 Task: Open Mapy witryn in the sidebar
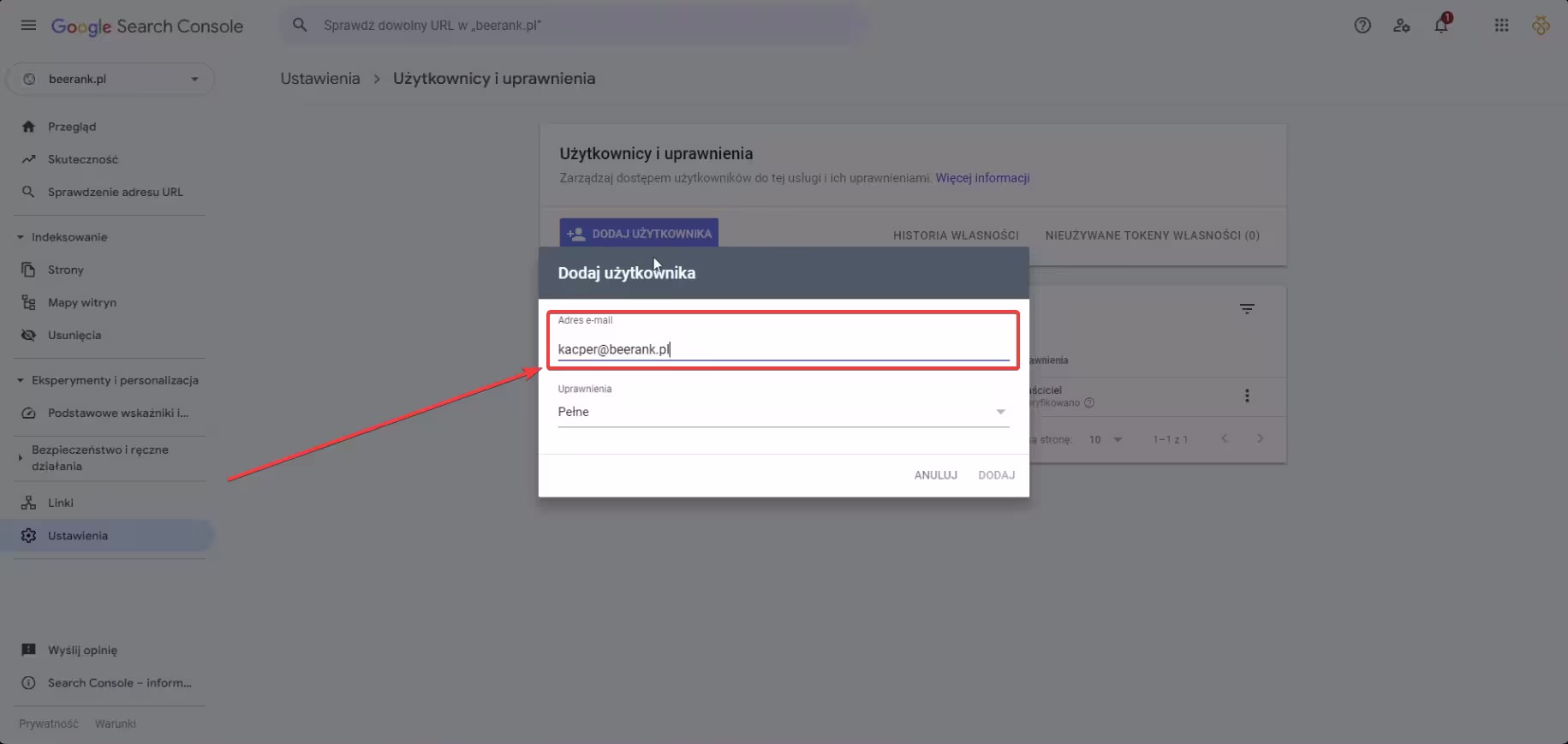[x=81, y=302]
